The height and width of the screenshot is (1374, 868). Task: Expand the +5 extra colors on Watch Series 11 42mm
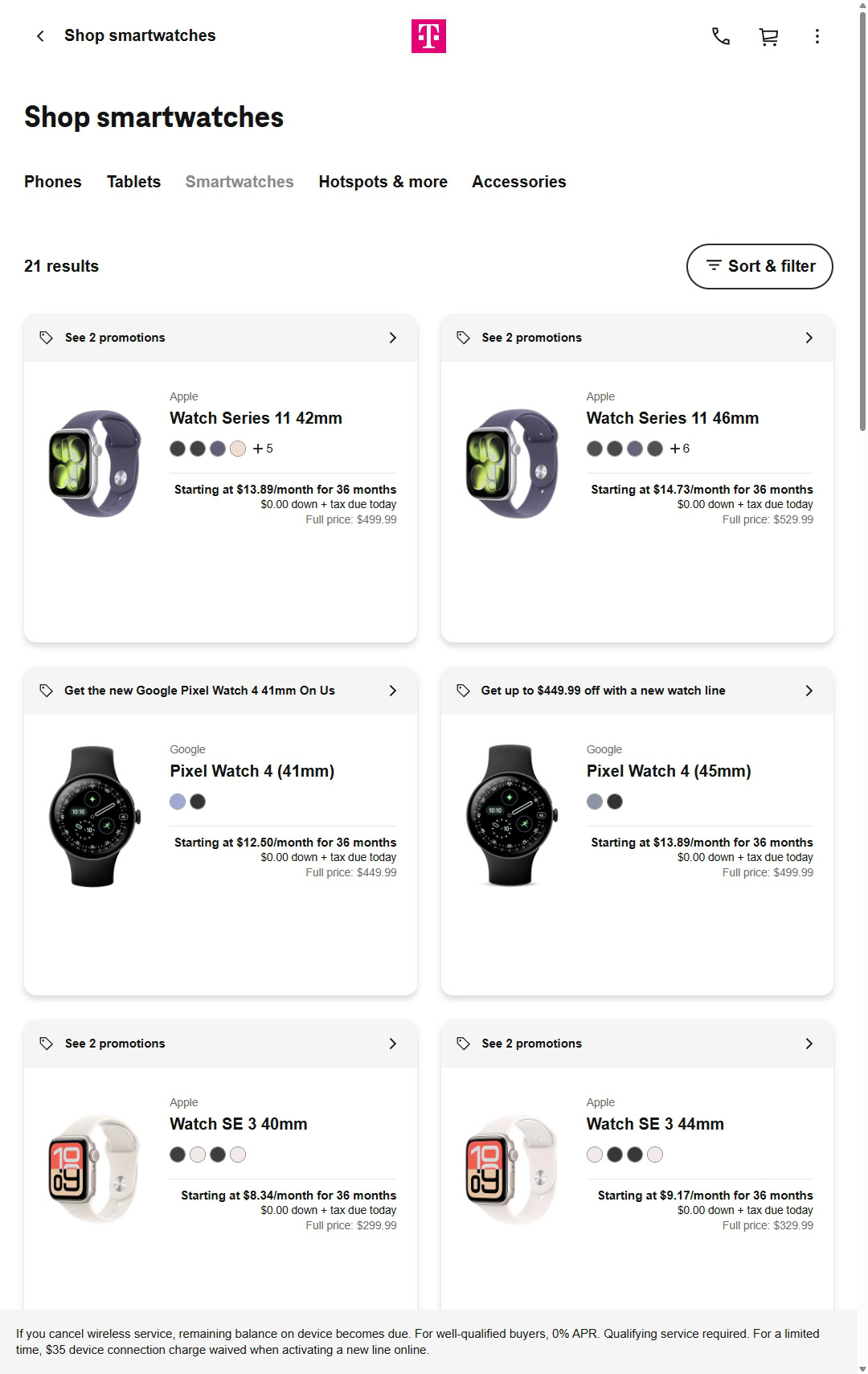[262, 448]
